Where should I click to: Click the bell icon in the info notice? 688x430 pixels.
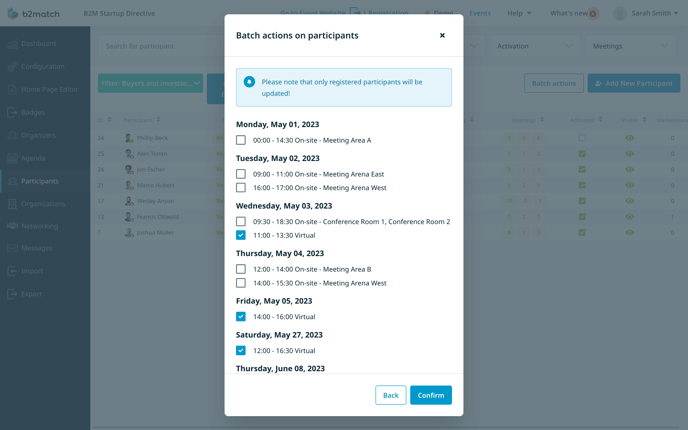click(249, 82)
